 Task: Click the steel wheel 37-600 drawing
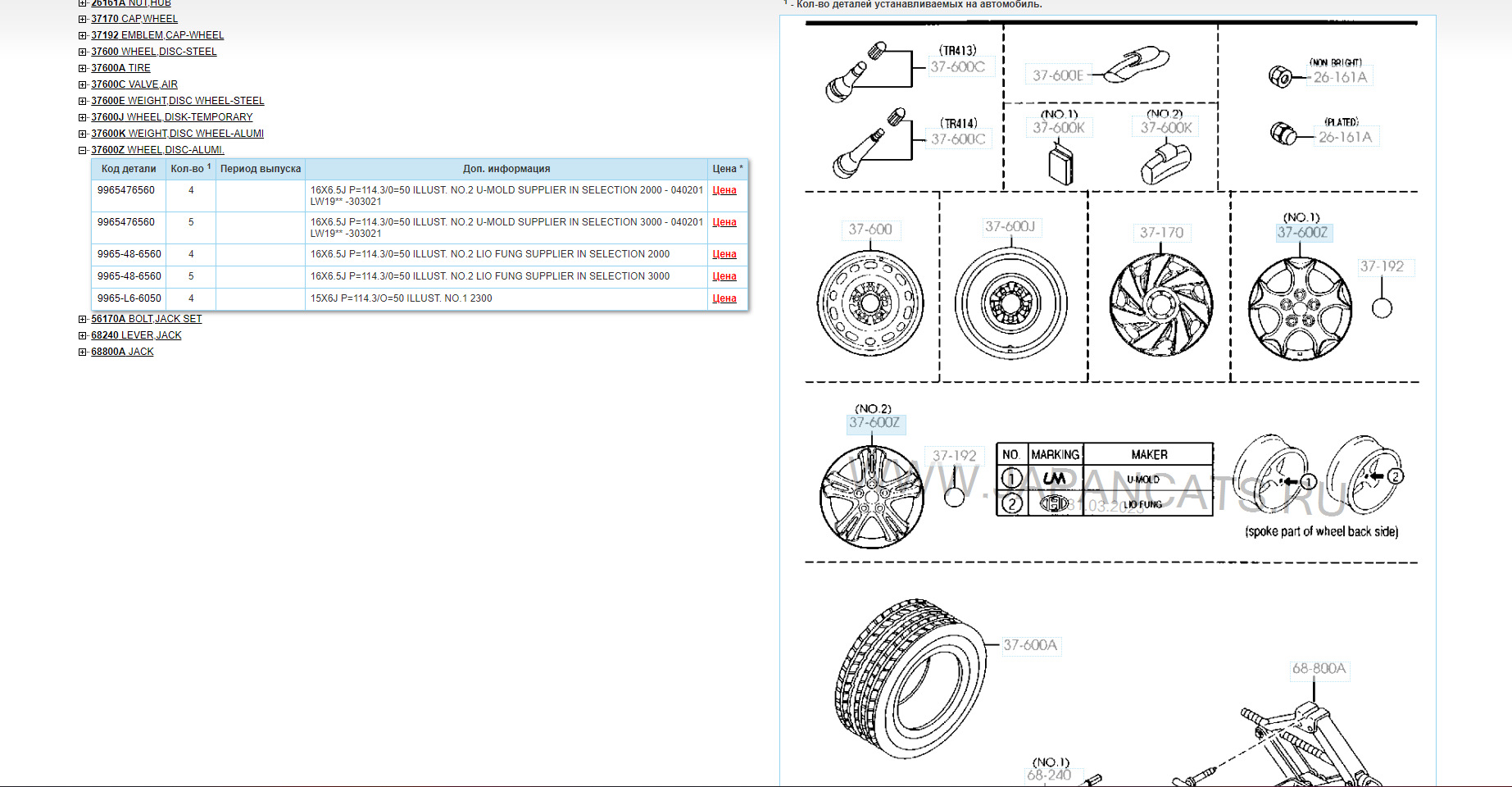(870, 303)
